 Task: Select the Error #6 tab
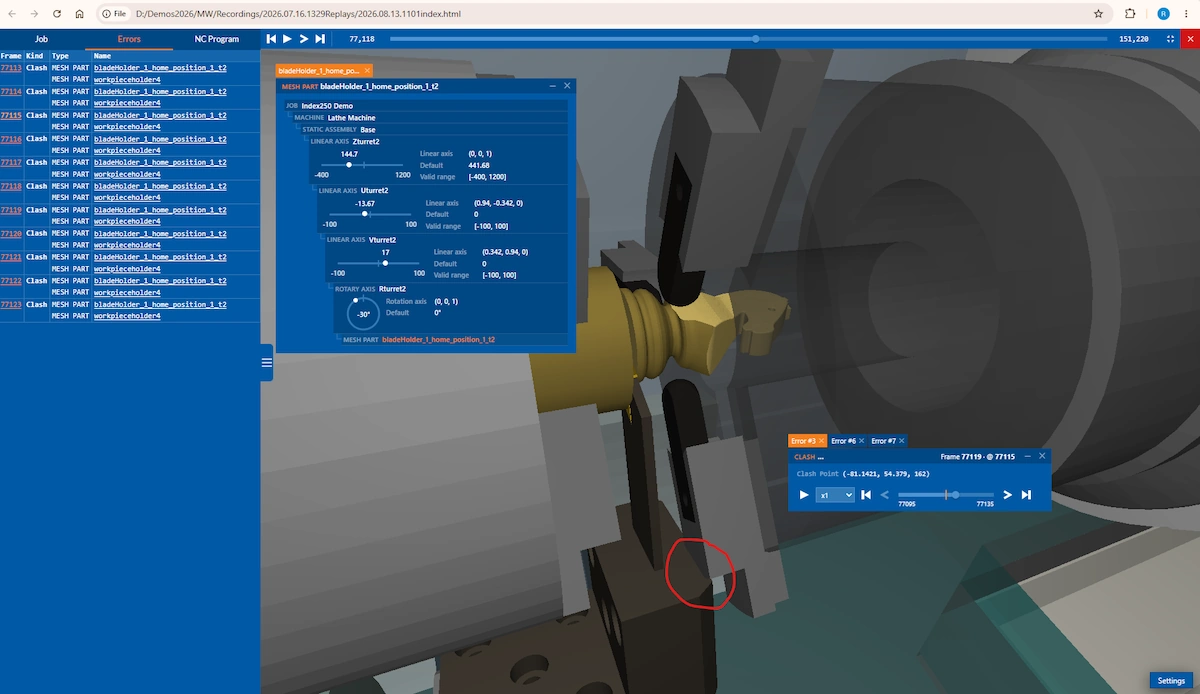843,441
